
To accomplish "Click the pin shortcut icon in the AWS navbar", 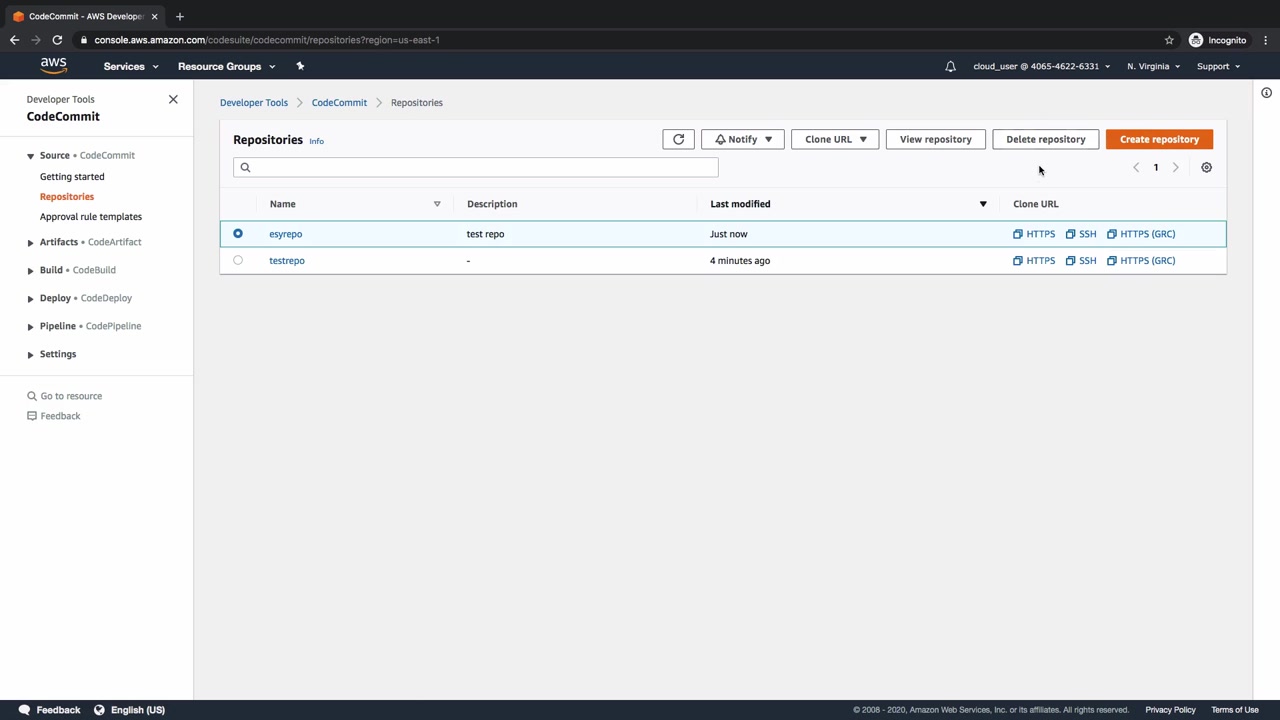I will pos(300,66).
